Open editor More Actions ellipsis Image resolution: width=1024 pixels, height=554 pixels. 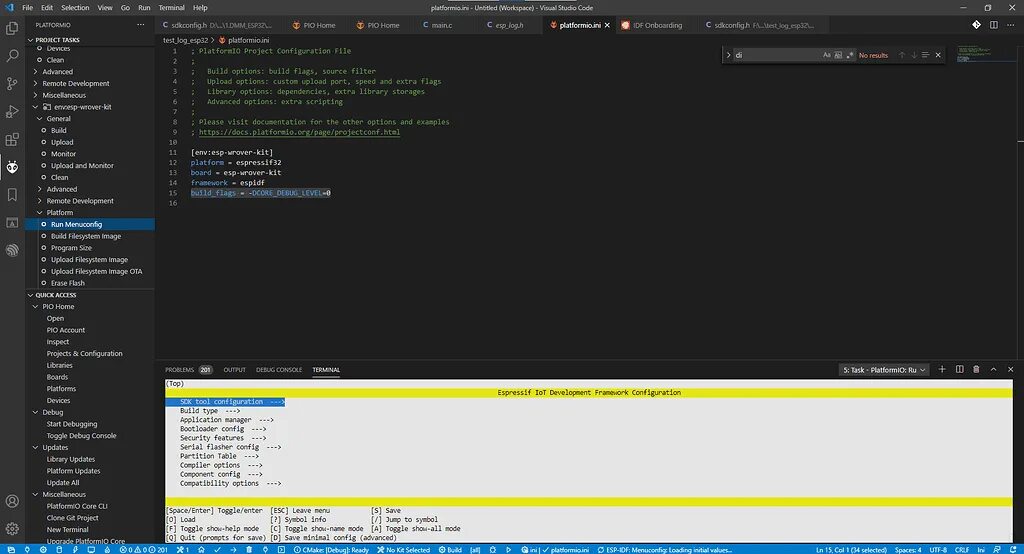pos(1010,25)
